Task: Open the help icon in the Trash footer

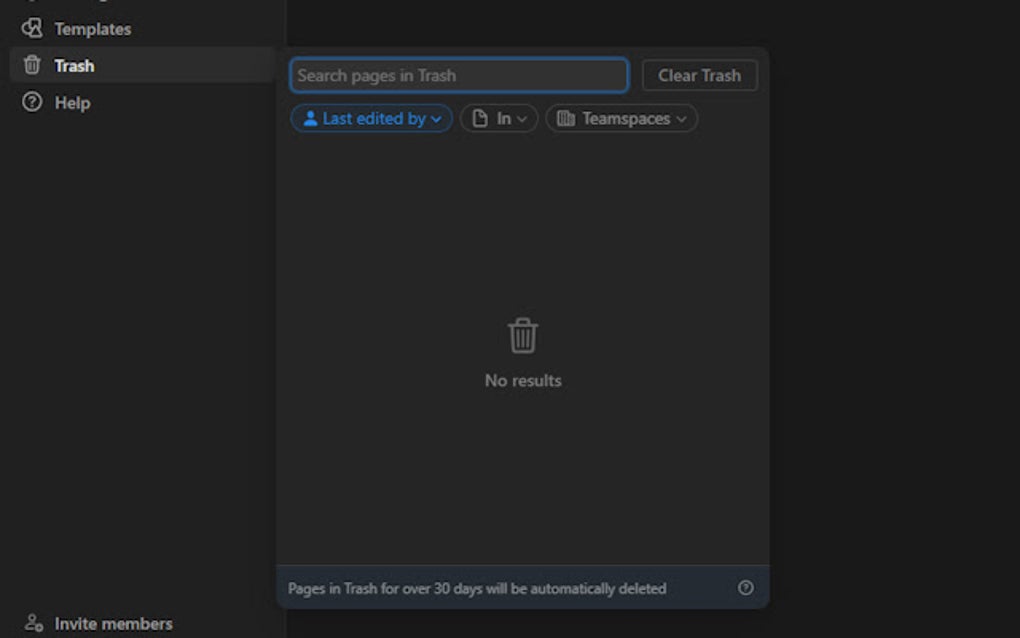Action: [746, 588]
